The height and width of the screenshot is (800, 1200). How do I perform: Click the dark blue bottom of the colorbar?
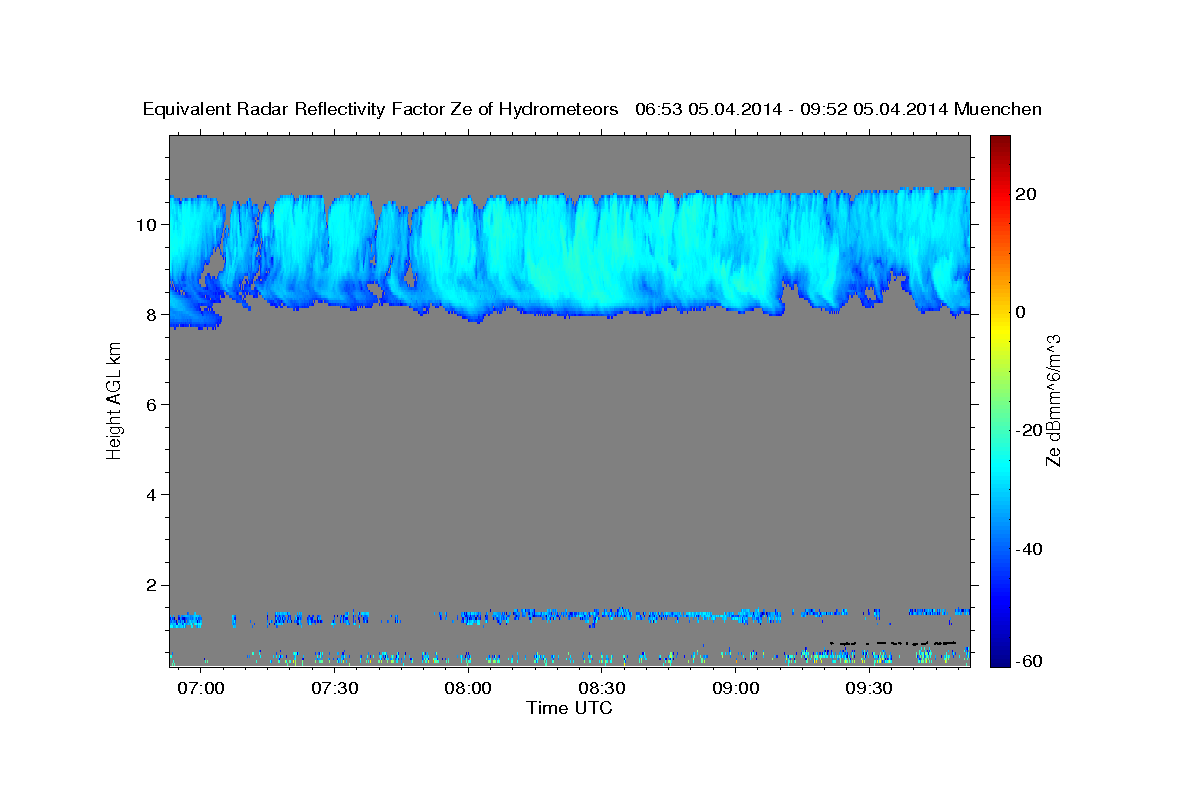(x=999, y=660)
